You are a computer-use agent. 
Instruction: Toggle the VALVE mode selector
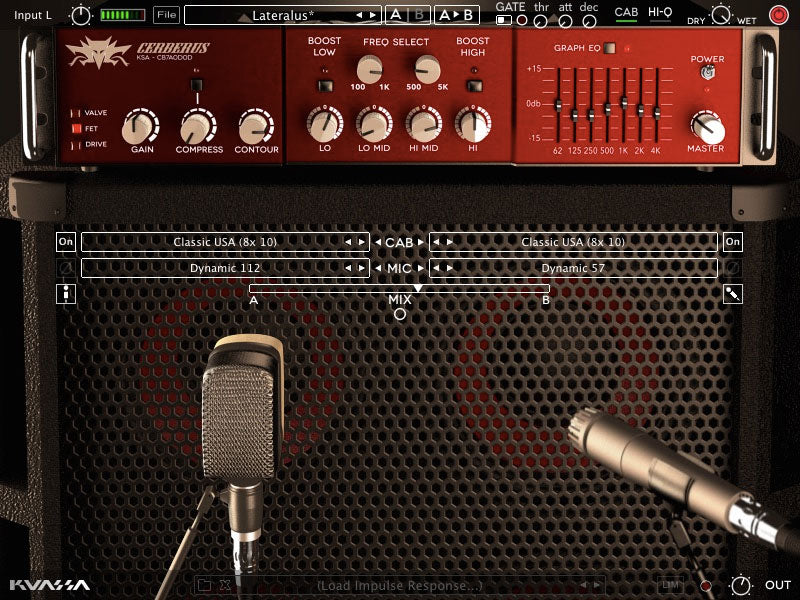[76, 113]
